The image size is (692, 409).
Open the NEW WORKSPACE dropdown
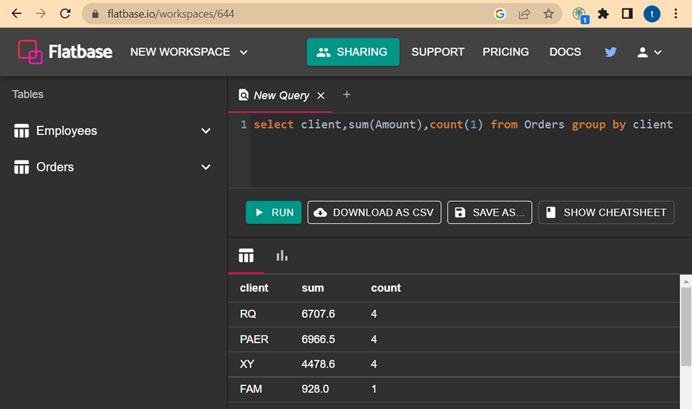click(189, 52)
